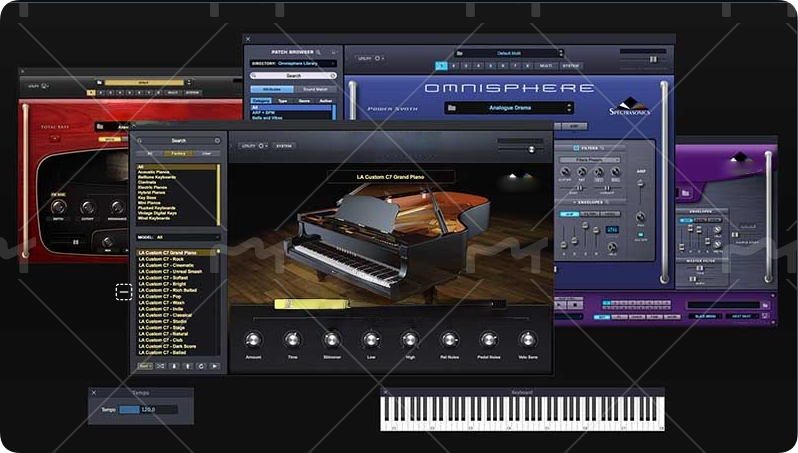Open the SYSTEM page in Omnisphere
798x453 pixels.
pyautogui.click(x=570, y=66)
